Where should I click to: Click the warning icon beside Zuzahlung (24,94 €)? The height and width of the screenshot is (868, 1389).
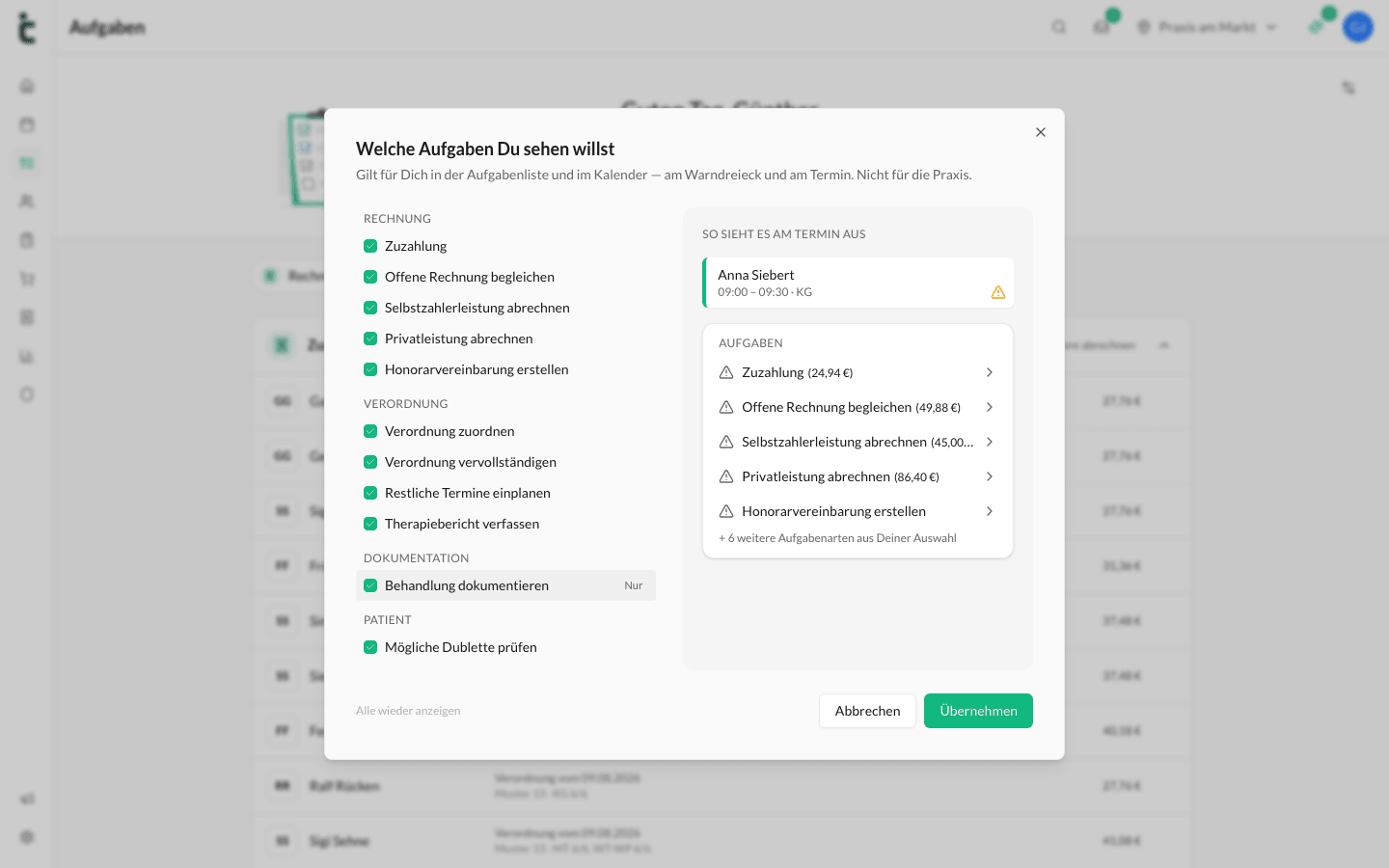pos(726,372)
